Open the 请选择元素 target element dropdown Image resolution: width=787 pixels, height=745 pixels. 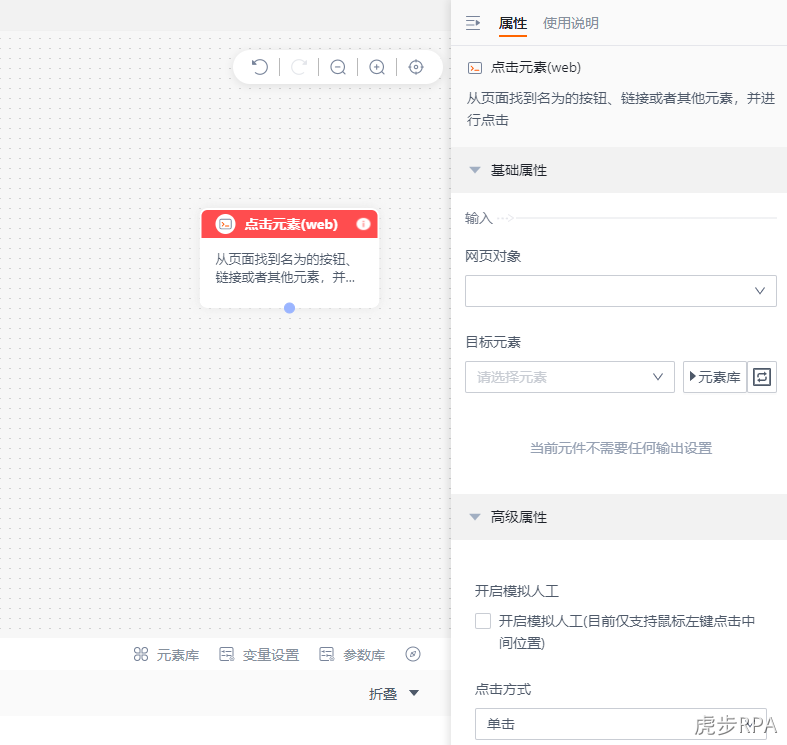click(x=570, y=377)
